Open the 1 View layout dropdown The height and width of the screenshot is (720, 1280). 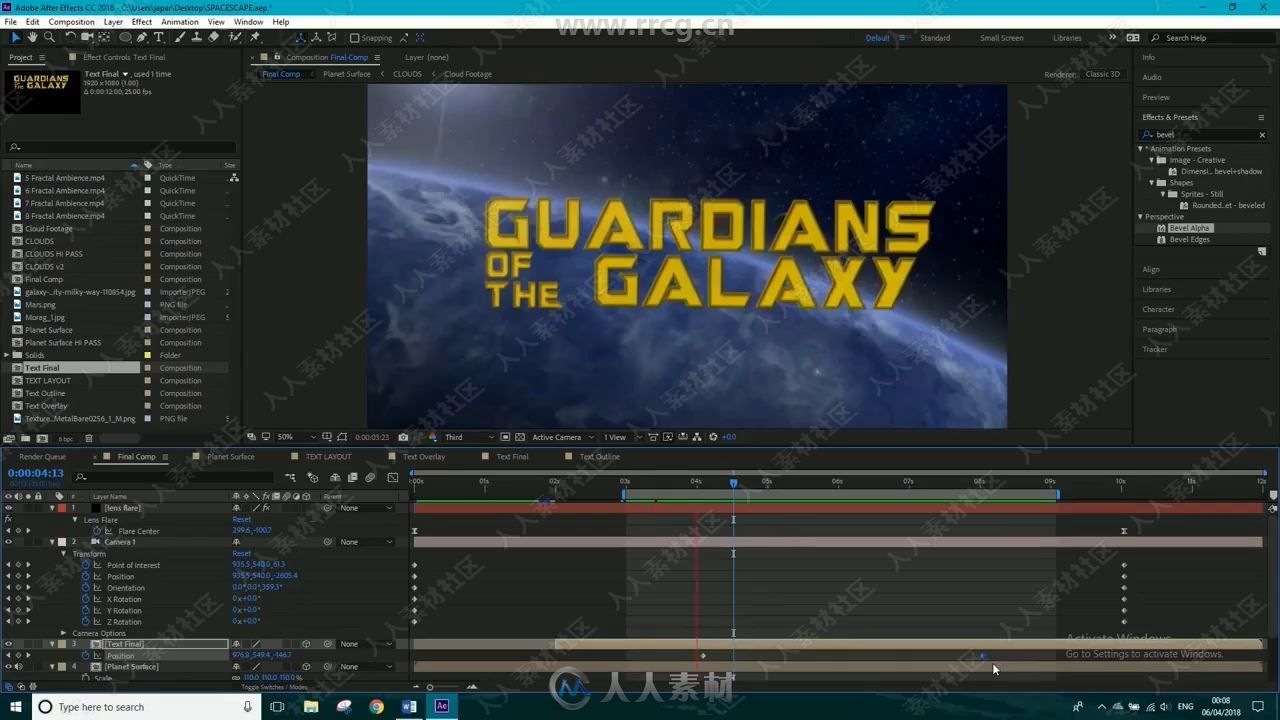pos(620,437)
